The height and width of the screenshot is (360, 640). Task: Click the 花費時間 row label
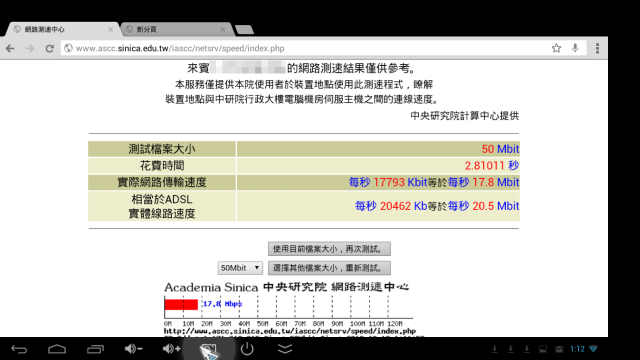(x=162, y=166)
